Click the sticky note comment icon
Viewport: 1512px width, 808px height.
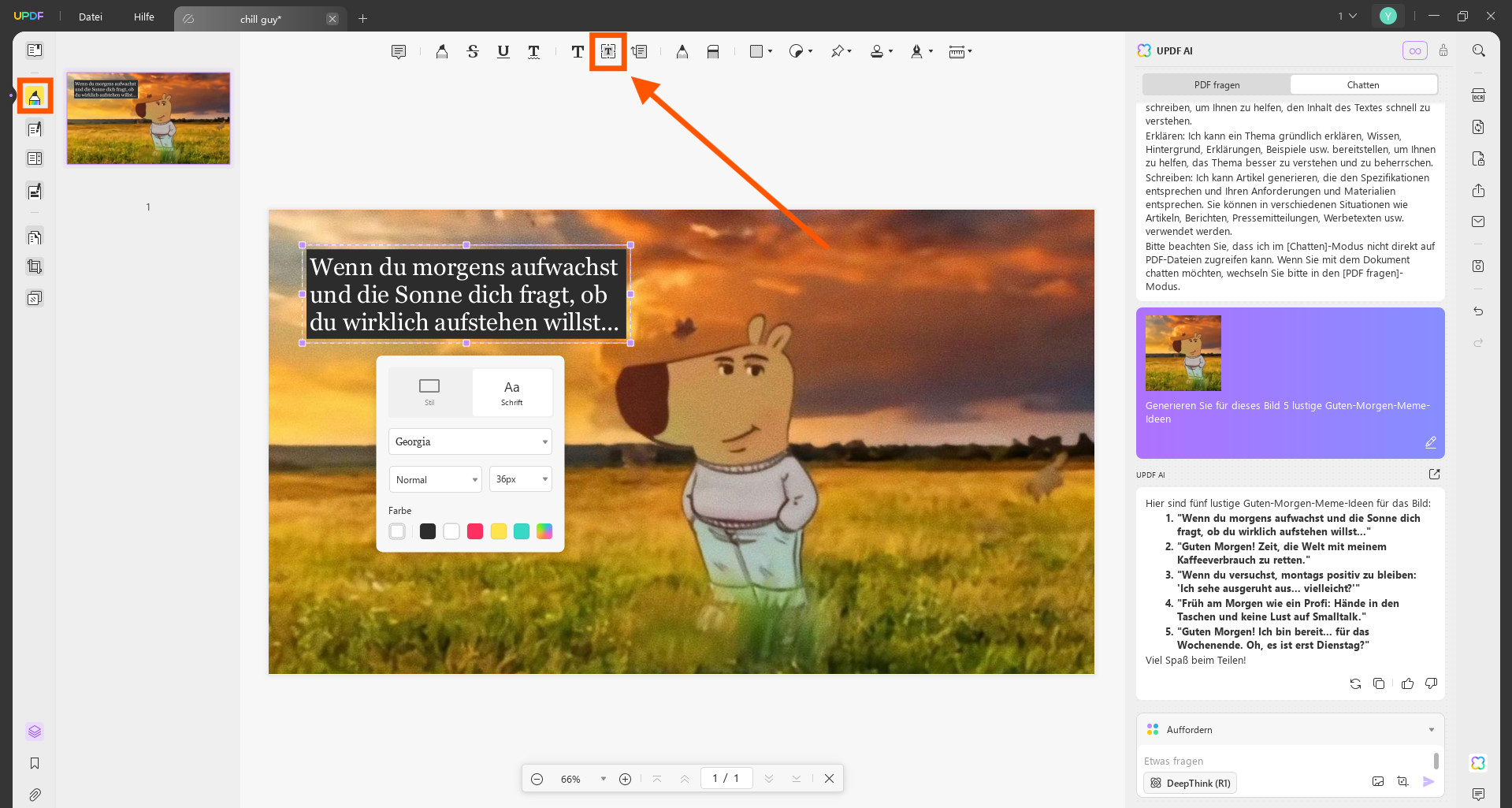[399, 52]
